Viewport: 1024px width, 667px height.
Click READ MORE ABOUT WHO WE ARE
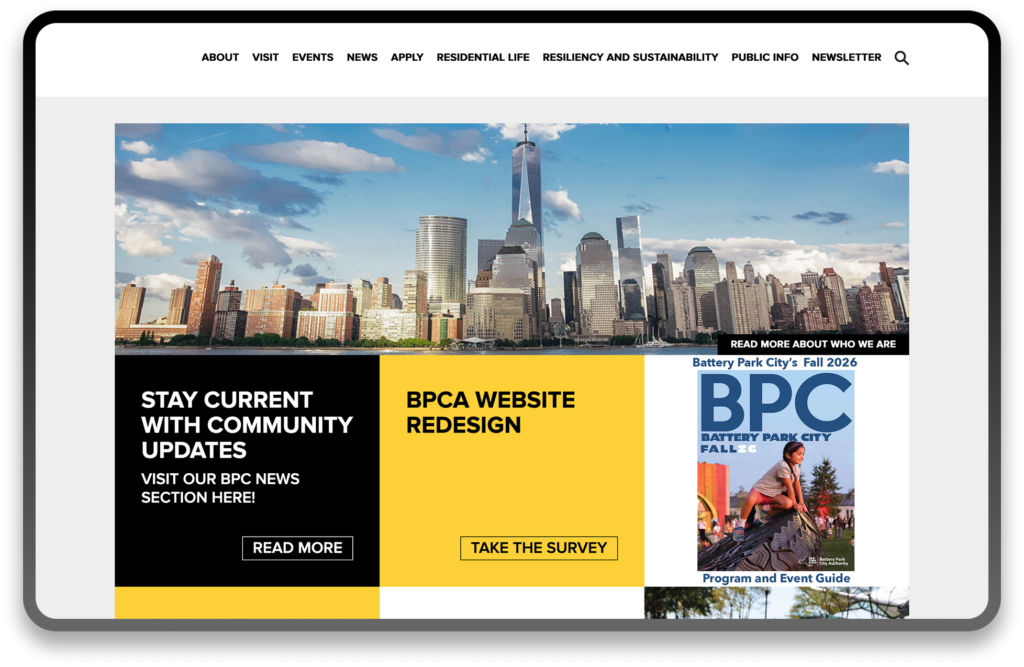[x=813, y=344]
